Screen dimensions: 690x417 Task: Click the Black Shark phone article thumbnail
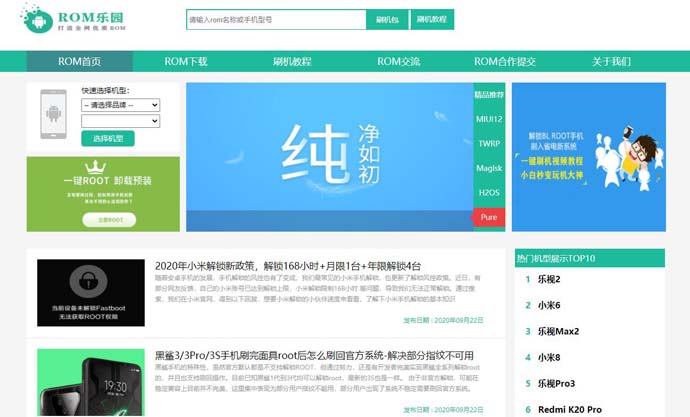tap(91, 382)
